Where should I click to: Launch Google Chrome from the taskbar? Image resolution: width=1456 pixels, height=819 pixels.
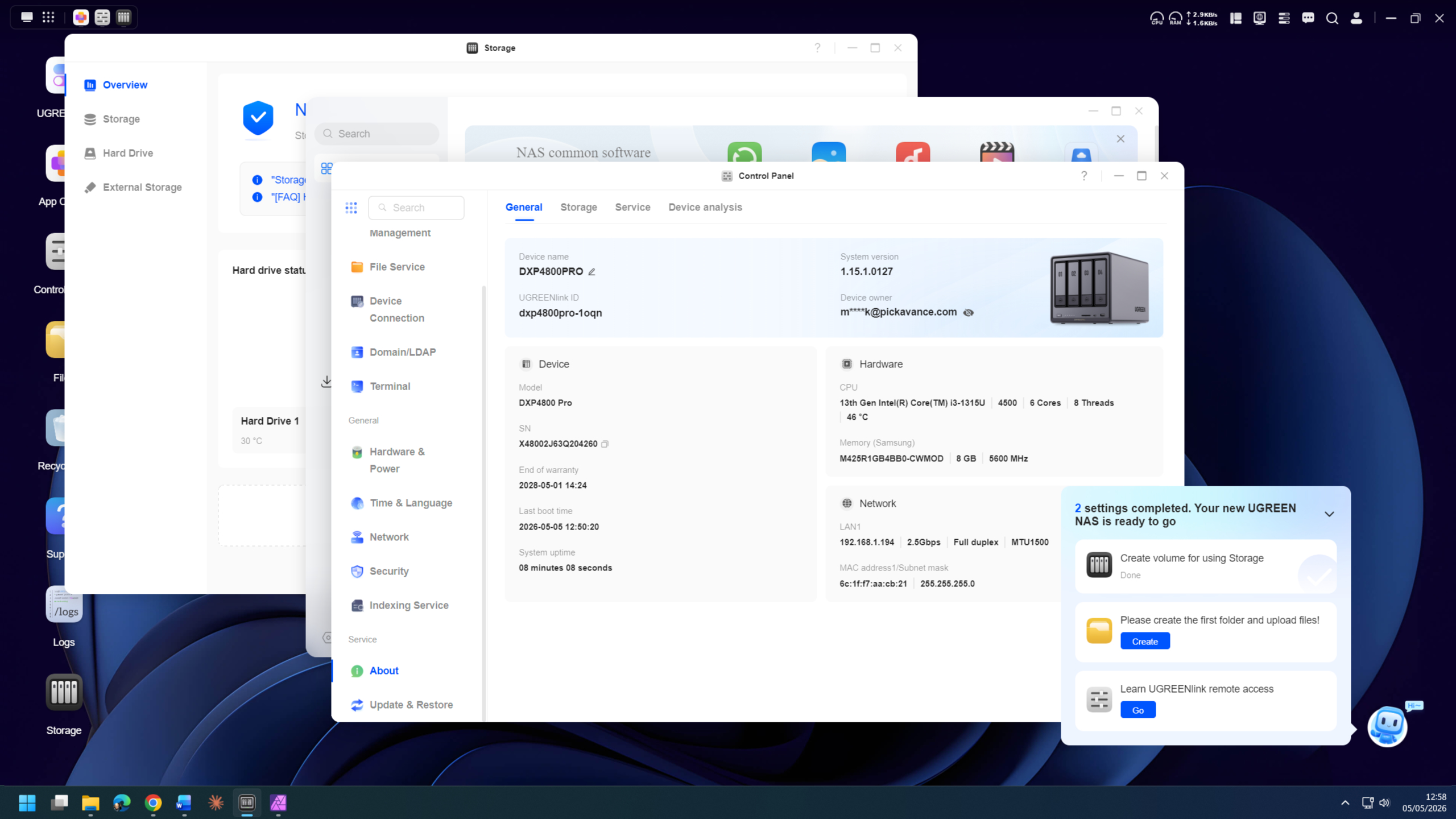[x=153, y=803]
